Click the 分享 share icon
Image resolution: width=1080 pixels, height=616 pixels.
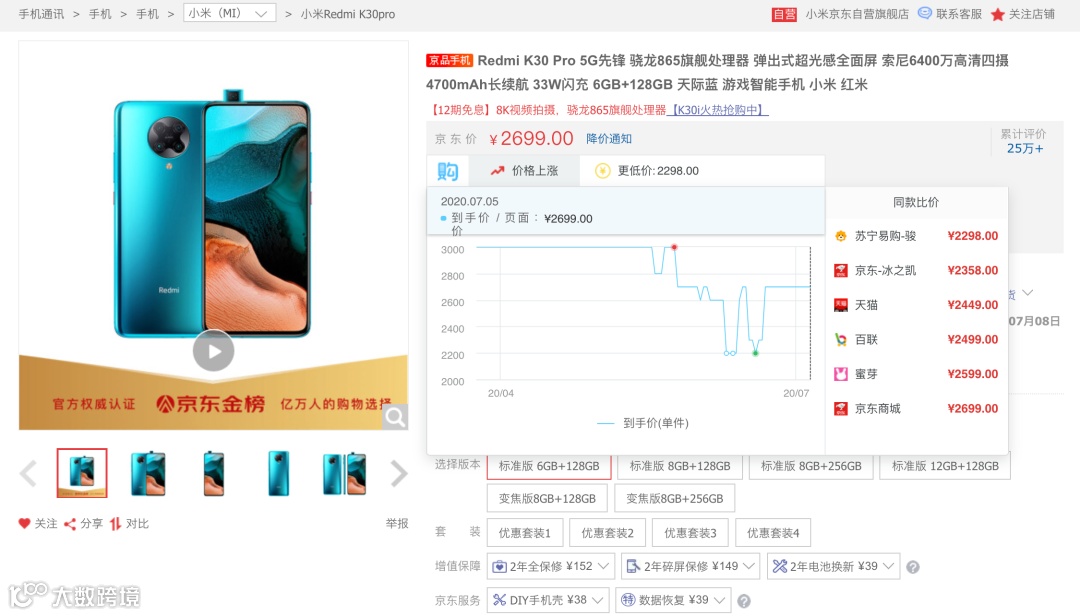coord(70,524)
